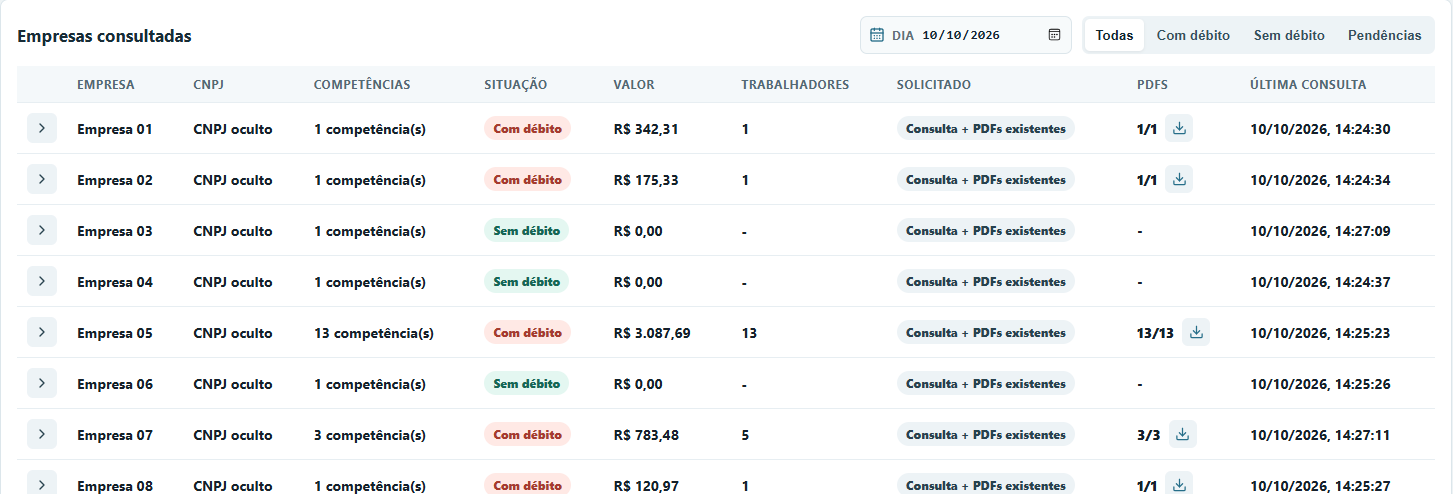Click the Com débito badge for Empresa 05
Screen dimensions: 1453x494
pos(527,332)
